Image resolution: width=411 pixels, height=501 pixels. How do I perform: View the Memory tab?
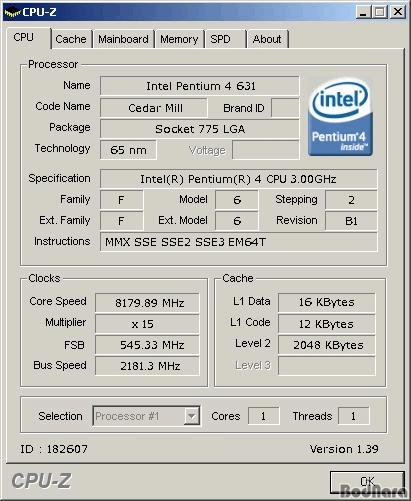179,39
